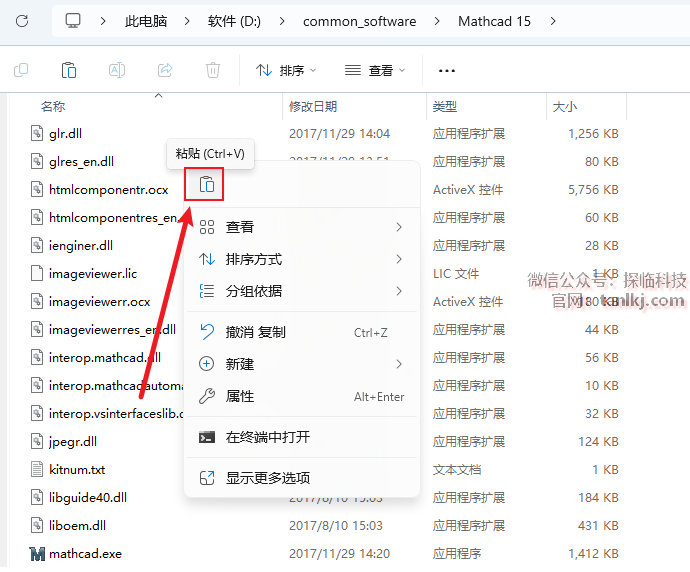This screenshot has height=572, width=690.
Task: Click the kitnum.txt text file icon
Action: 37,469
